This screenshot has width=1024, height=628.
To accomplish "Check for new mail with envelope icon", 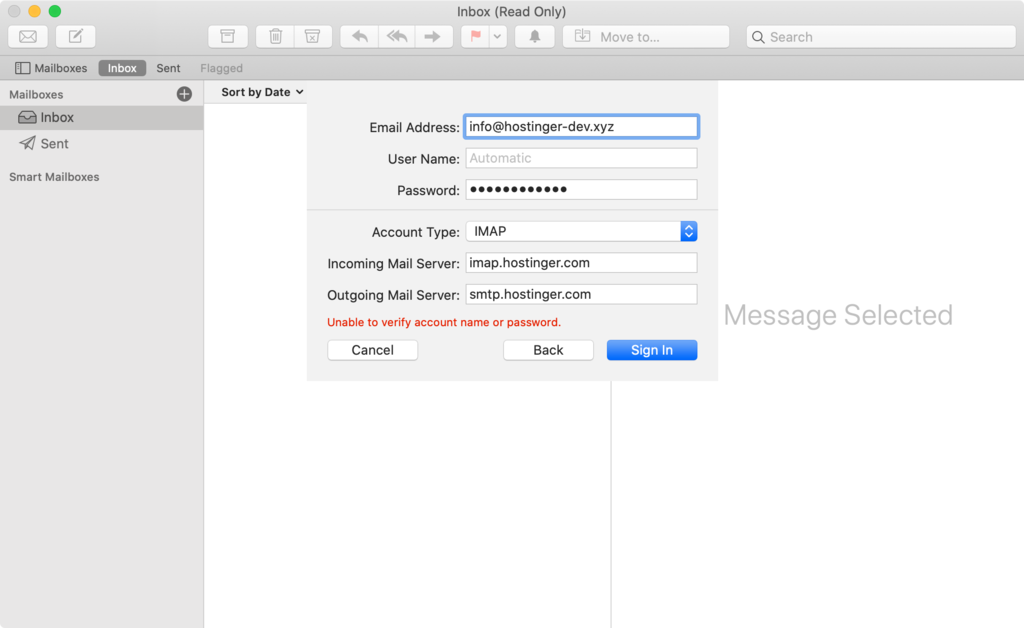I will pos(27,36).
